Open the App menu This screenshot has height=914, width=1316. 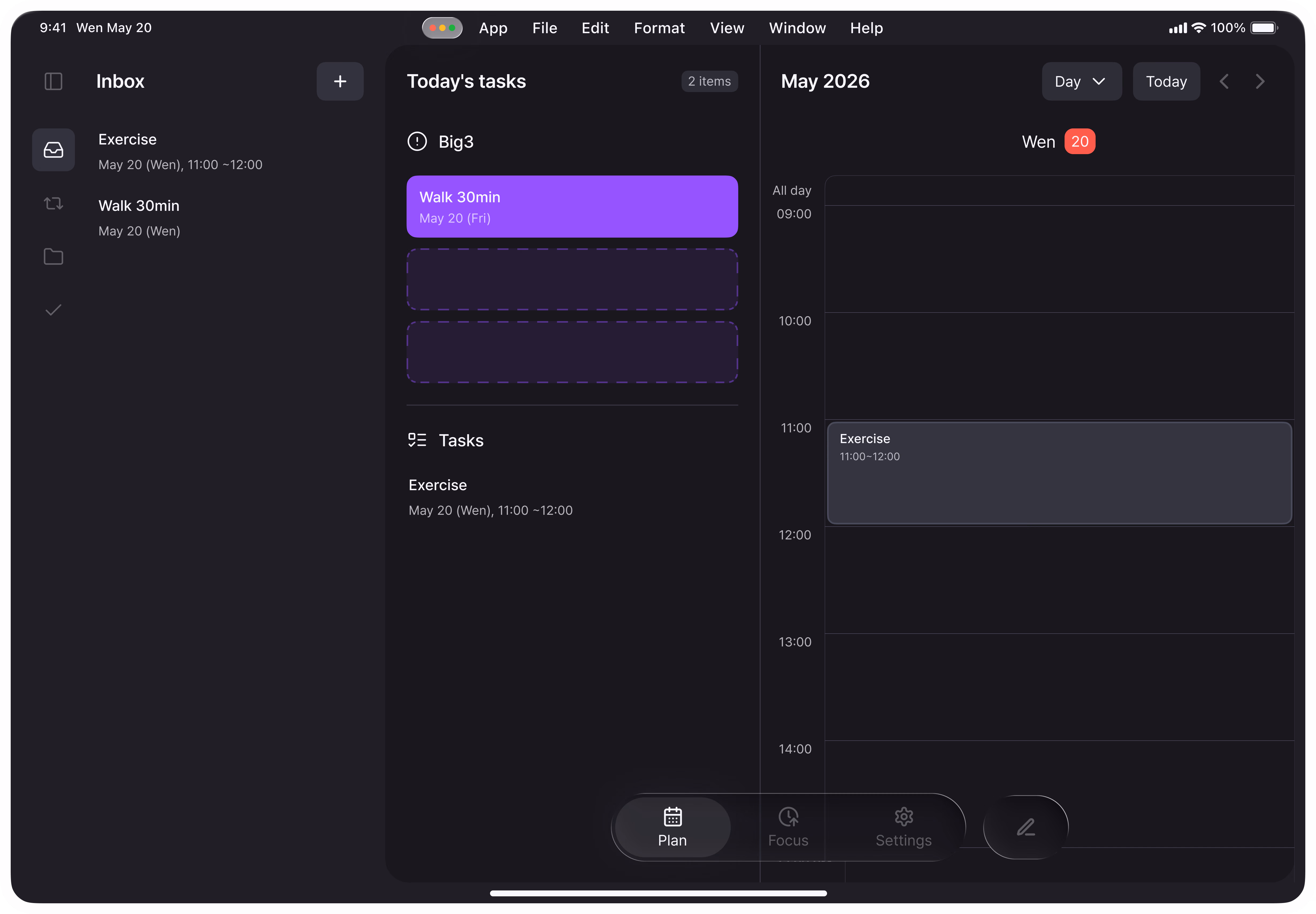(x=493, y=28)
